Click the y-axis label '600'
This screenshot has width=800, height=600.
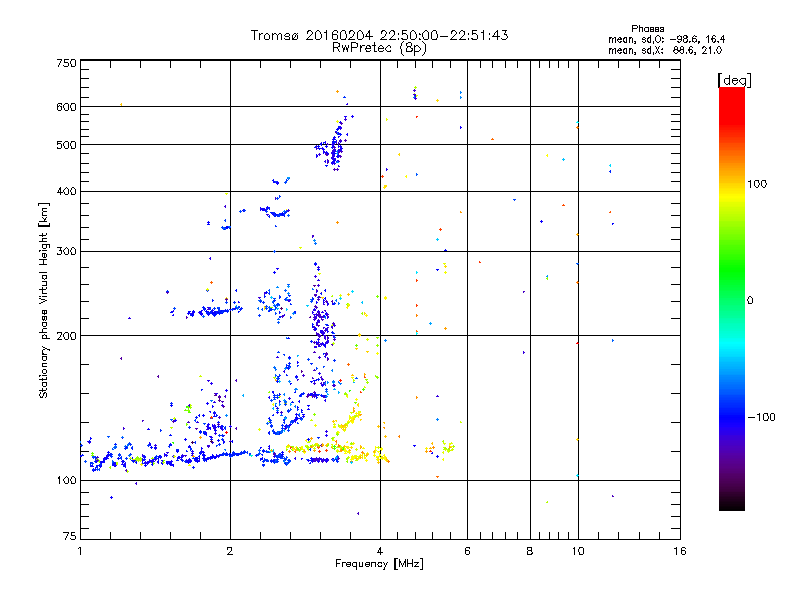point(66,107)
